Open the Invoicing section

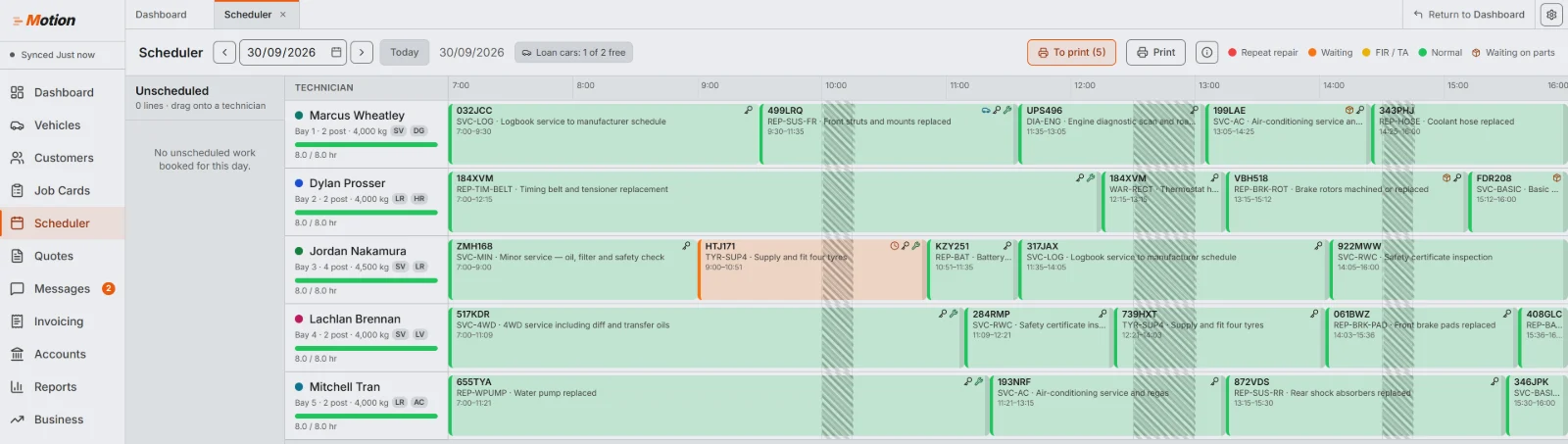63,321
